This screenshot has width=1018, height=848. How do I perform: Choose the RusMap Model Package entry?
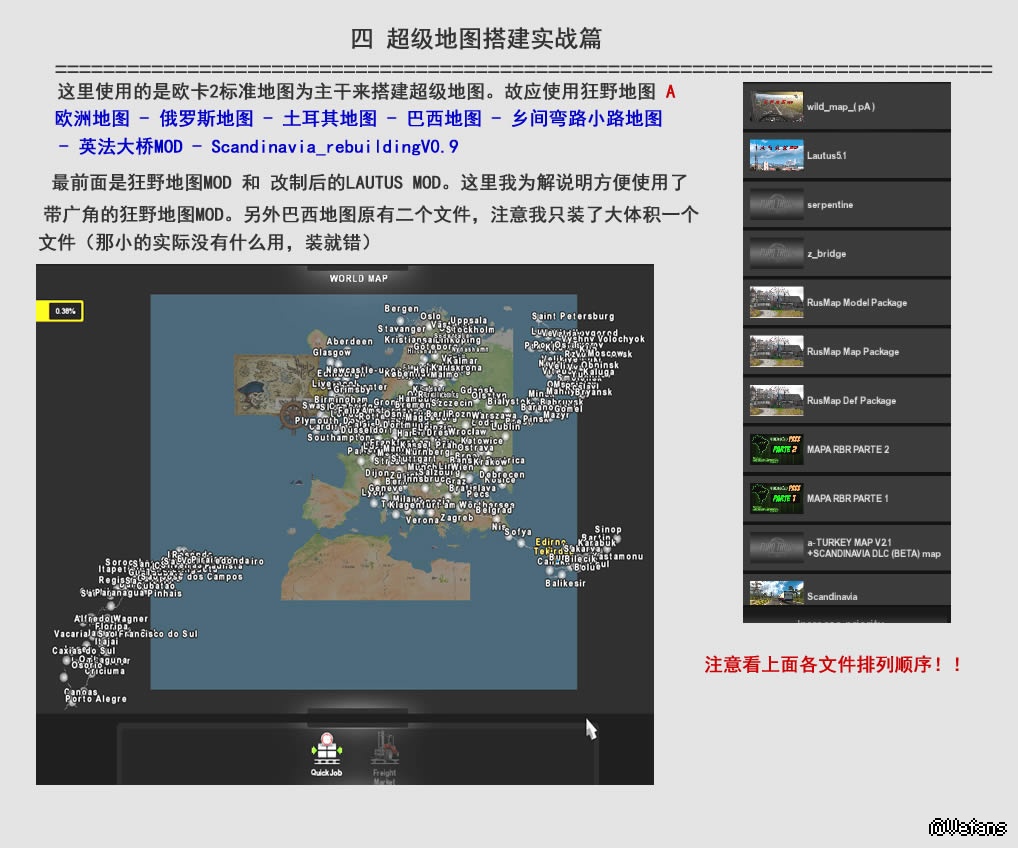[x=846, y=302]
